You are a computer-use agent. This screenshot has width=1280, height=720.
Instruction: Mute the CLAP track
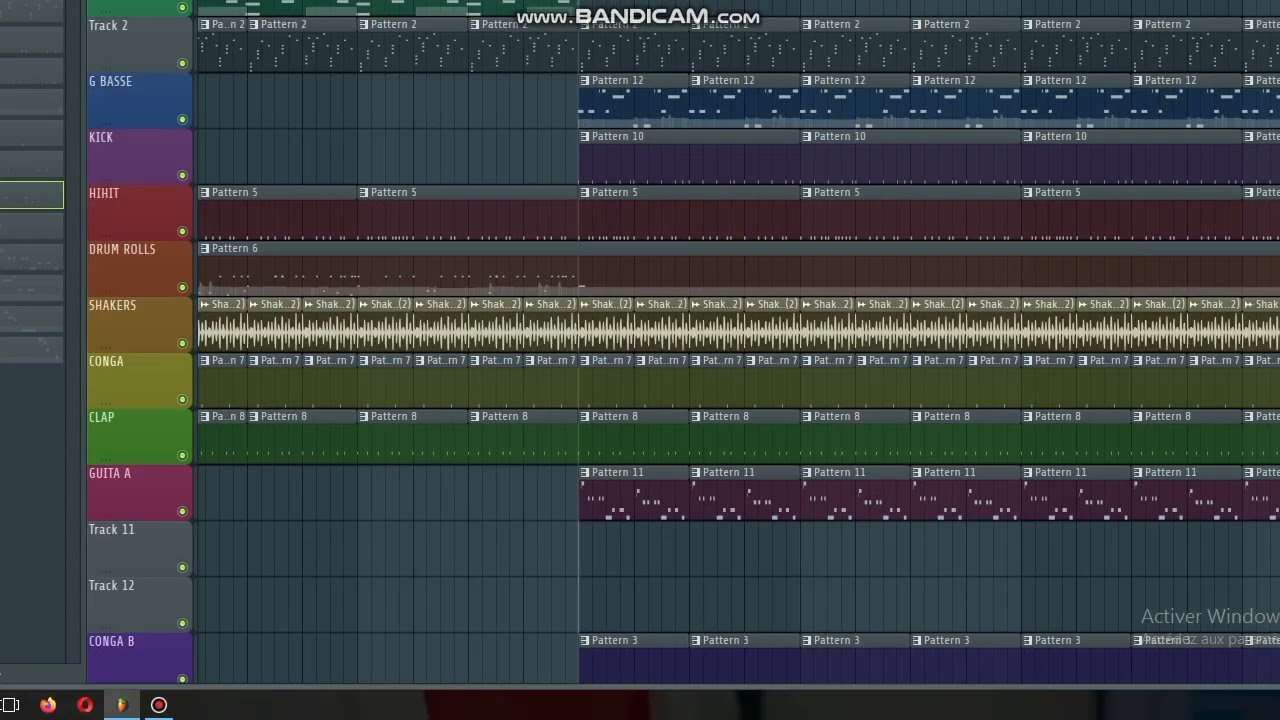click(182, 456)
